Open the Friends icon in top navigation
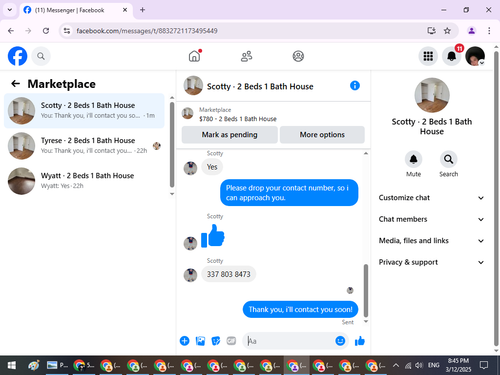The height and width of the screenshot is (375, 500). (246, 56)
